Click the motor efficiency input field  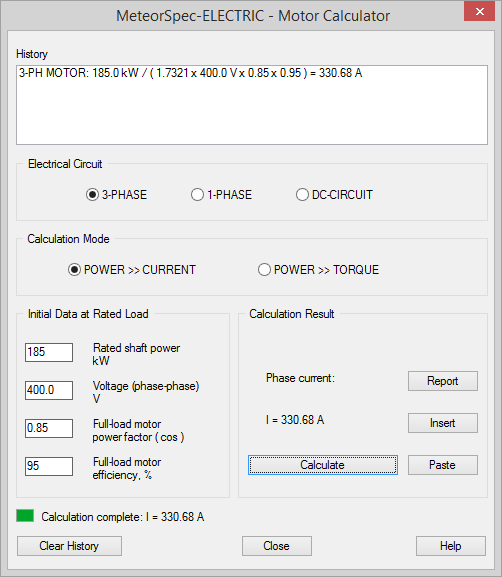click(x=49, y=466)
